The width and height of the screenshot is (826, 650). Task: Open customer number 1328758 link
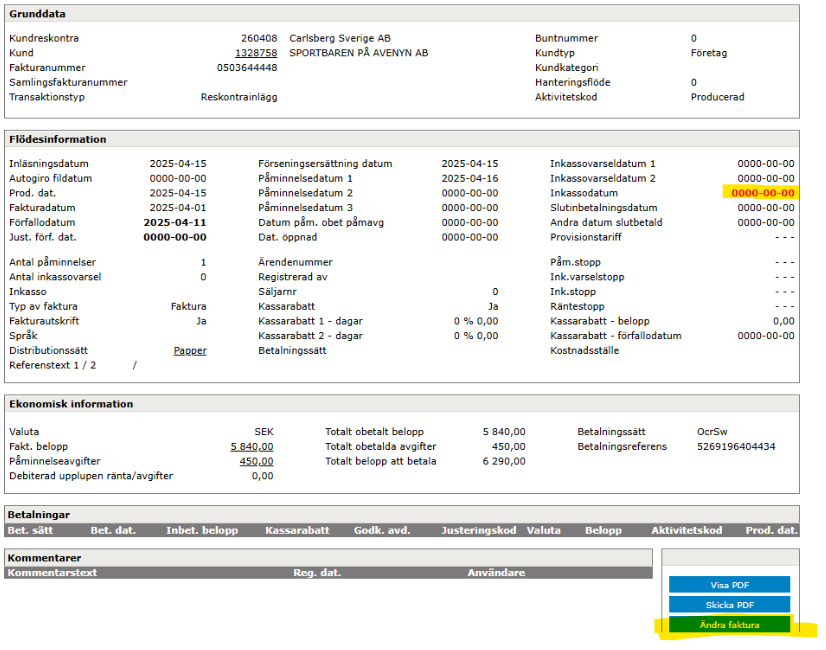point(256,53)
